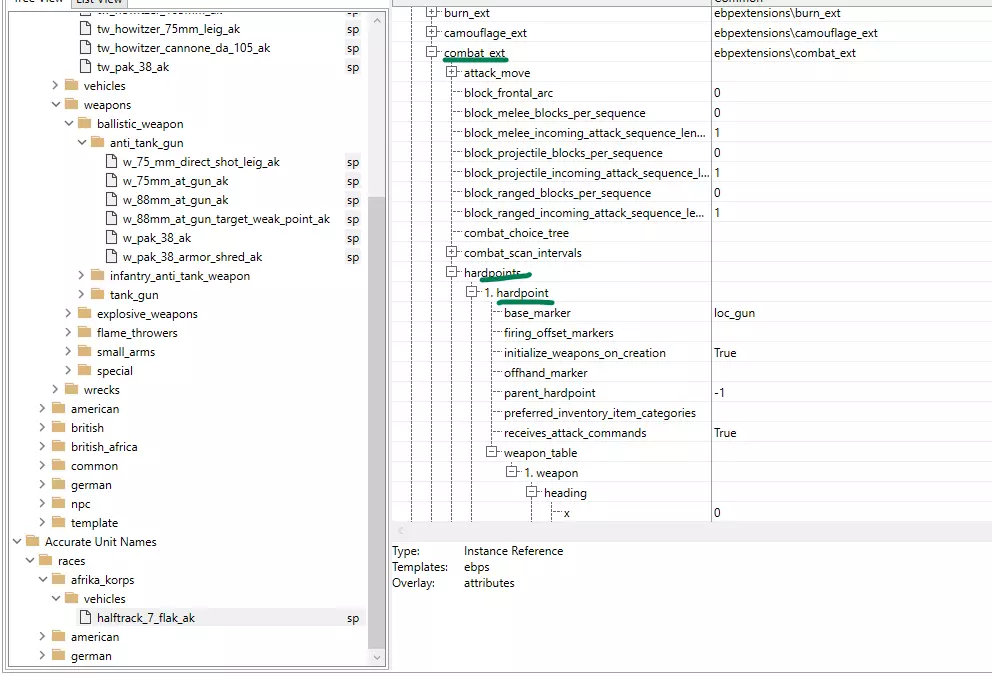Image resolution: width=992 pixels, height=679 pixels.
Task: Click the parent_hardpoint property
Action: click(549, 393)
